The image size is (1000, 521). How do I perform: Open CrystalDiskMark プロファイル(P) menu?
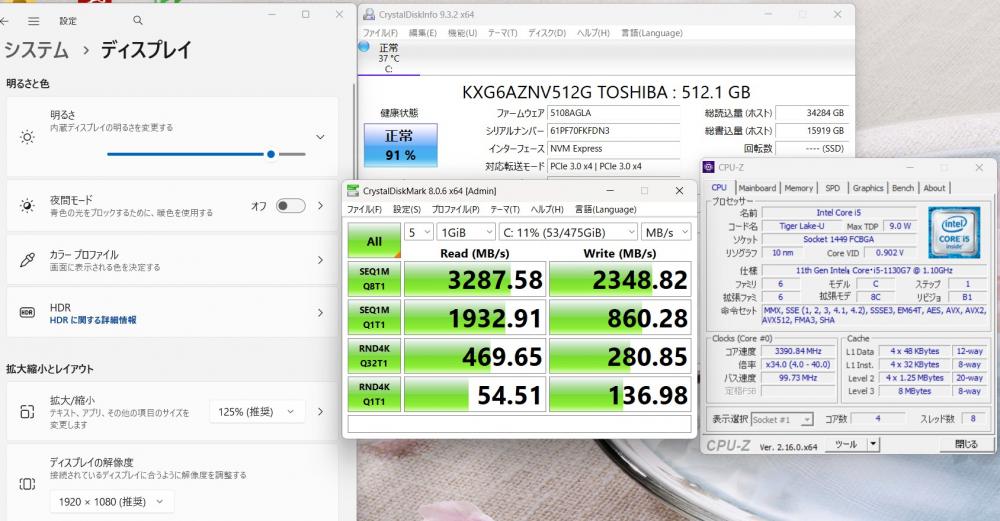tap(455, 209)
